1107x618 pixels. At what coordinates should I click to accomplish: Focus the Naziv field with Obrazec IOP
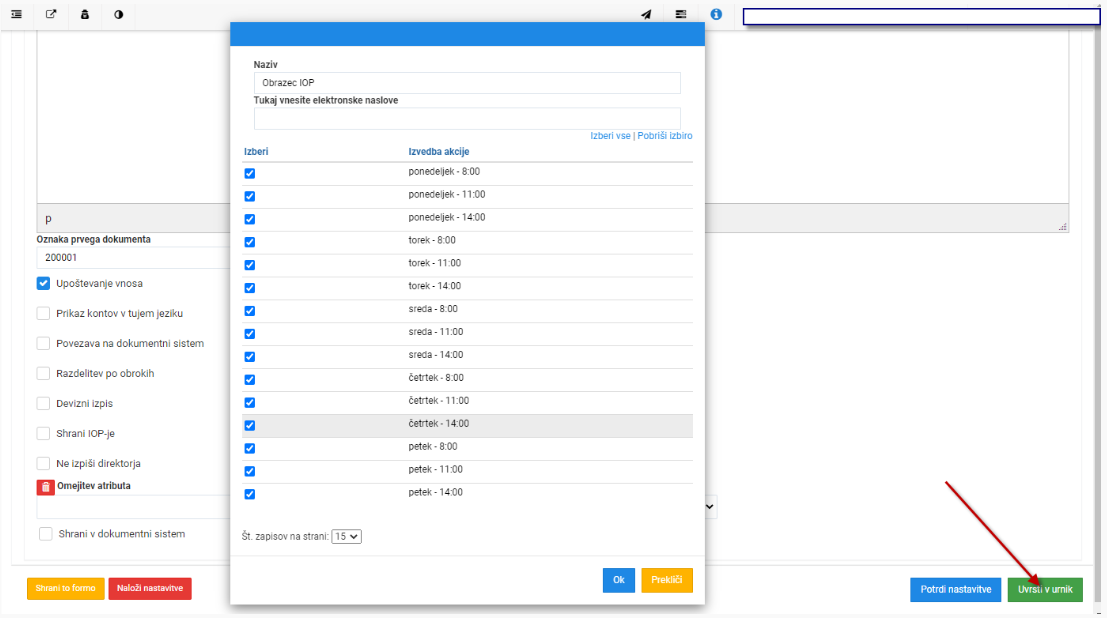tap(467, 83)
